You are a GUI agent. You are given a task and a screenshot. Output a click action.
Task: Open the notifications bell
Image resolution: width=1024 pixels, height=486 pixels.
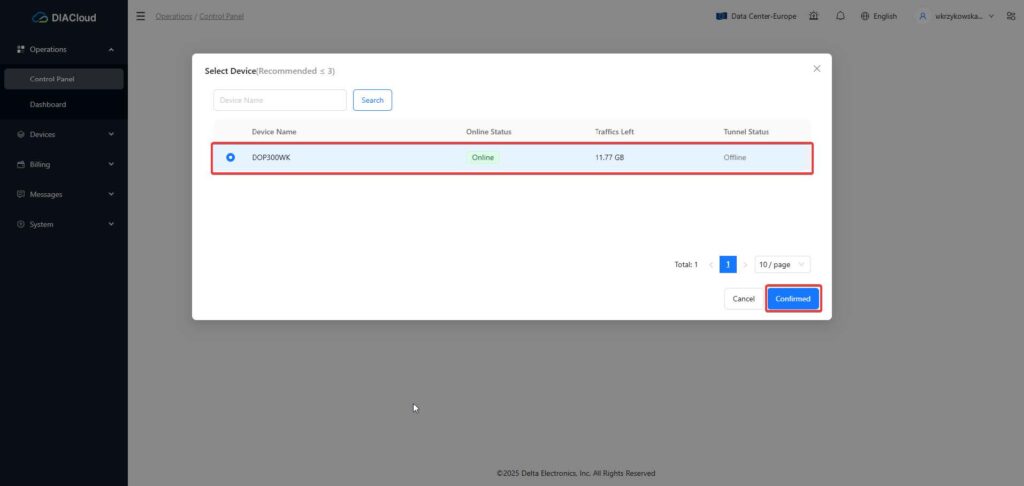coord(840,16)
